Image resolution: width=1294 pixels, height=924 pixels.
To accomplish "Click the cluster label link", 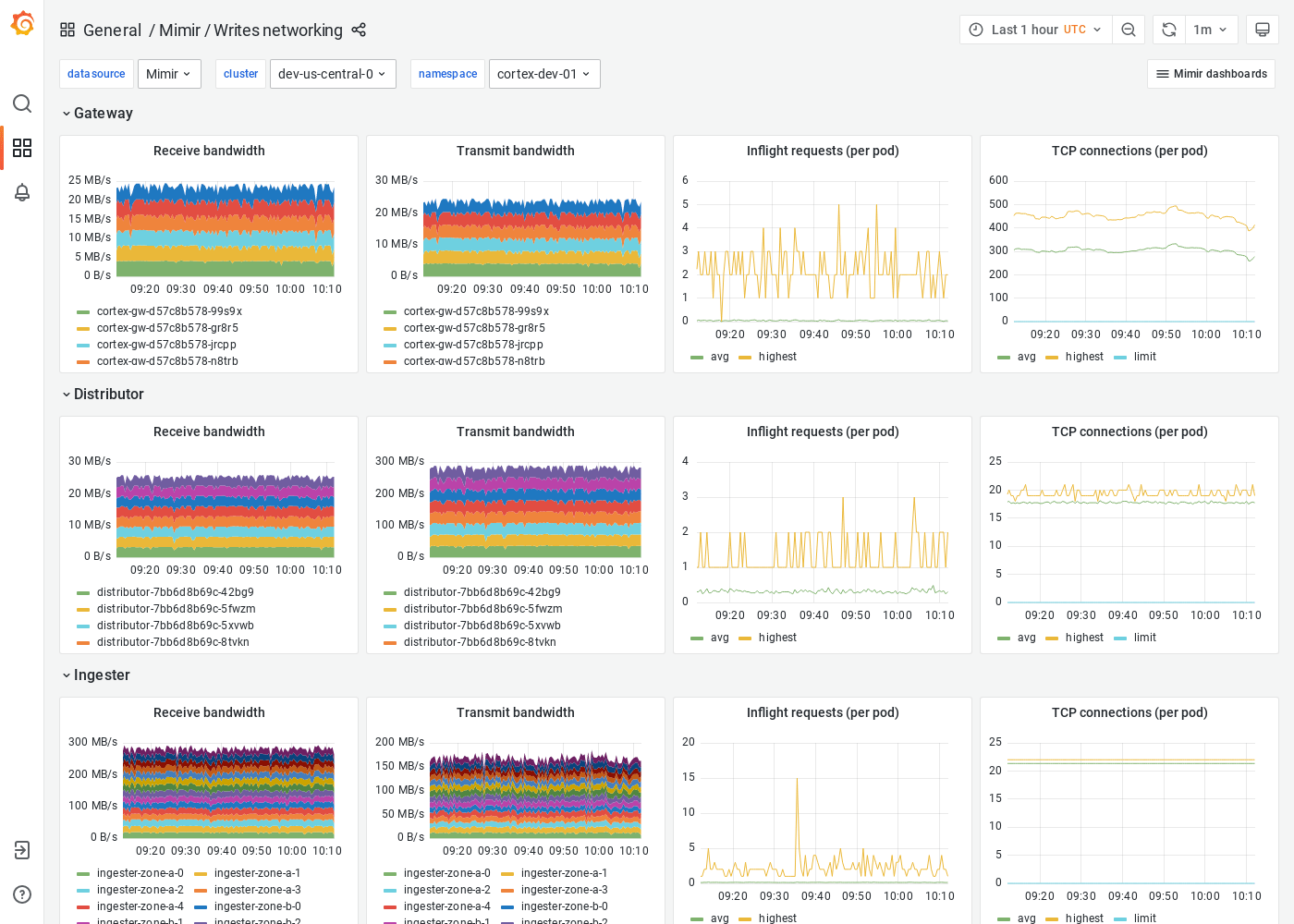I will pyautogui.click(x=240, y=73).
